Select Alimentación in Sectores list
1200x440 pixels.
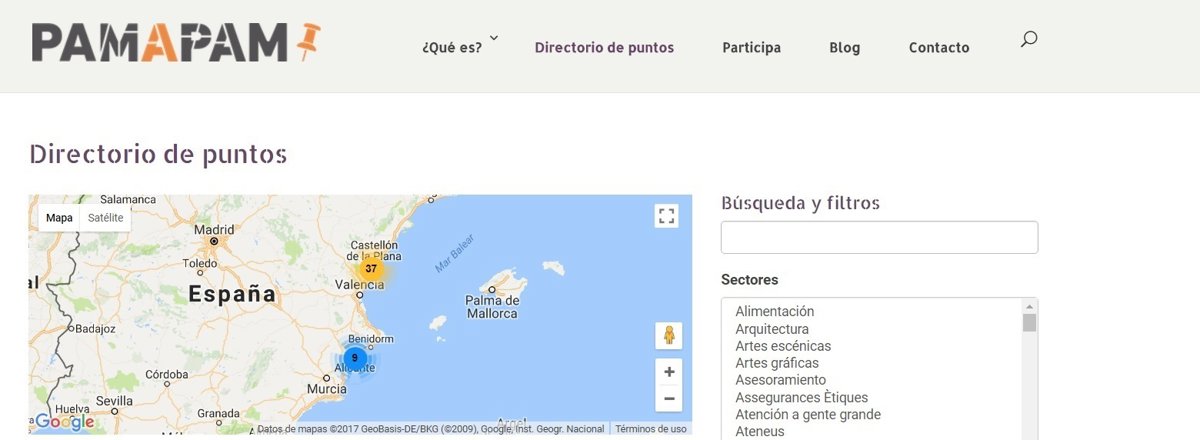click(x=775, y=311)
